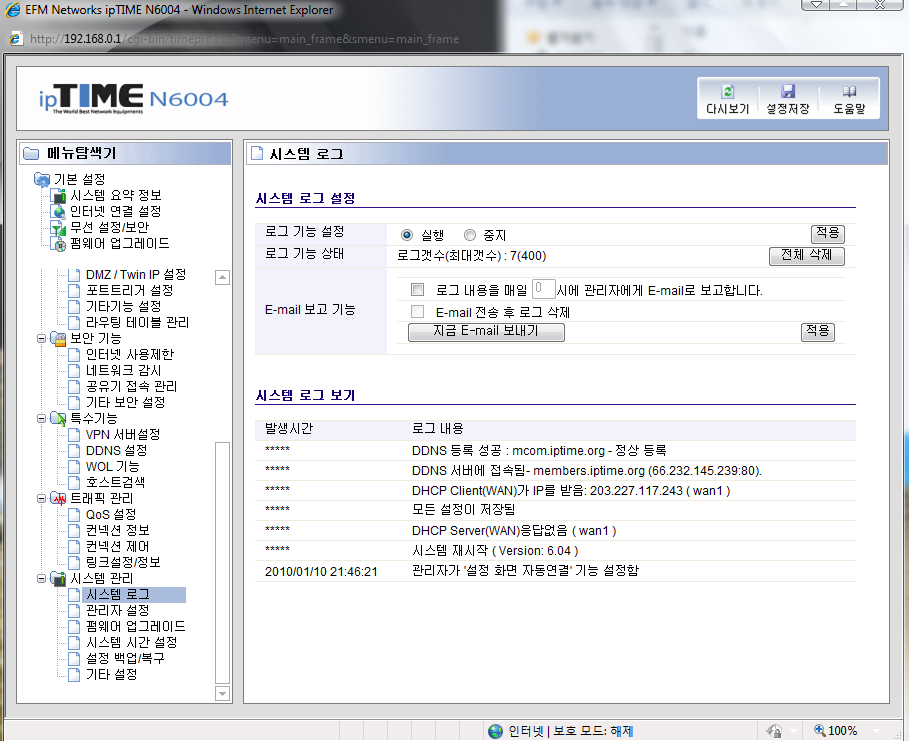The width and height of the screenshot is (909, 741).
Task: Click the 다시보기 refresh icon
Action: (727, 91)
